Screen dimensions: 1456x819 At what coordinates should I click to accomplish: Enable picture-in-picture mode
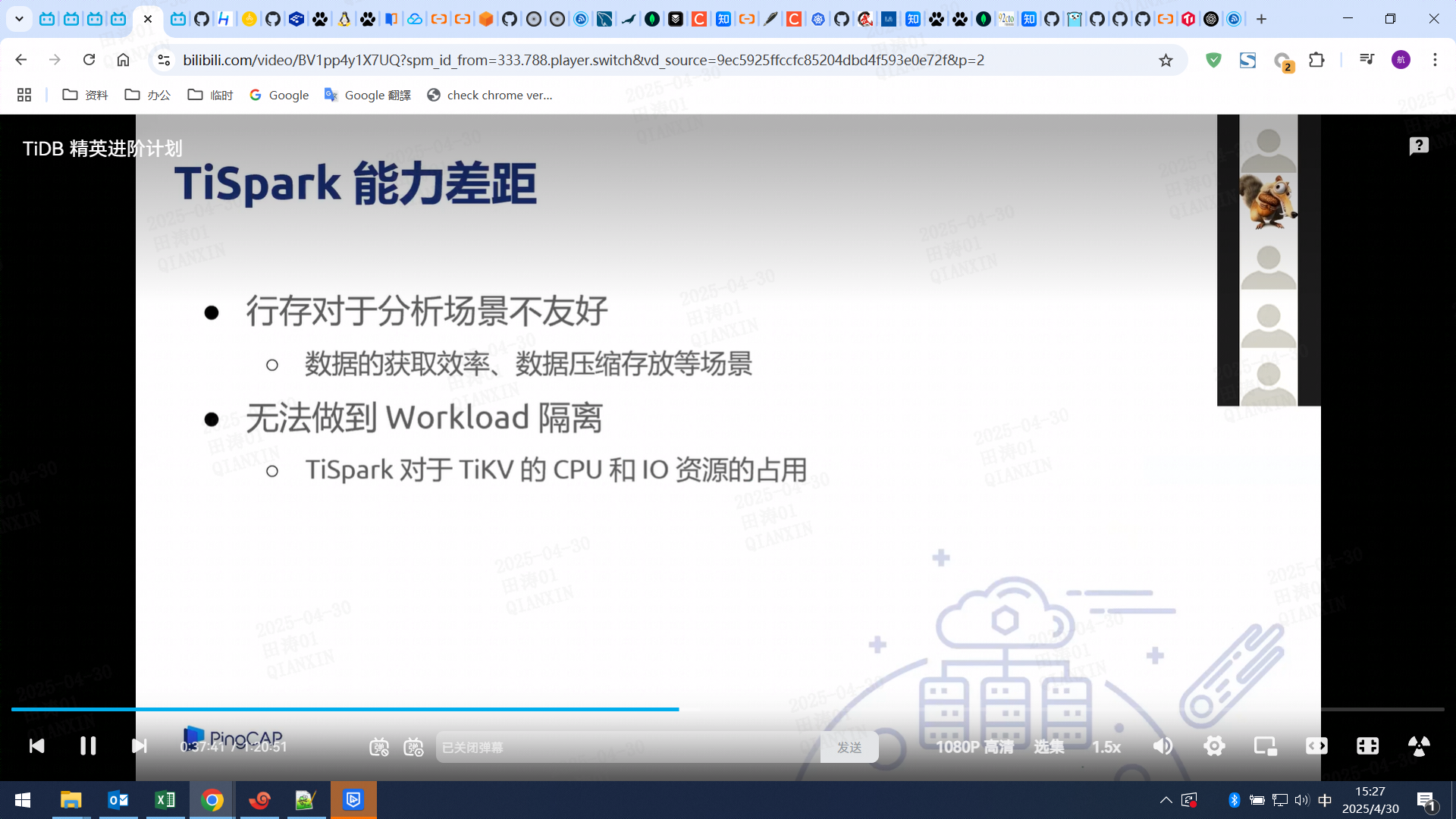pyautogui.click(x=1265, y=746)
